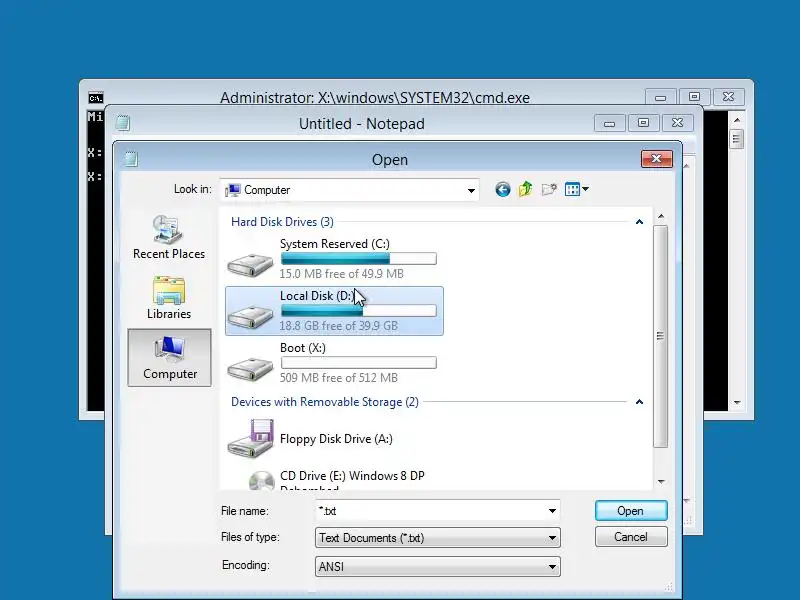The width and height of the screenshot is (800, 600).
Task: Create a new folder via the toolbar icon
Action: 549,190
